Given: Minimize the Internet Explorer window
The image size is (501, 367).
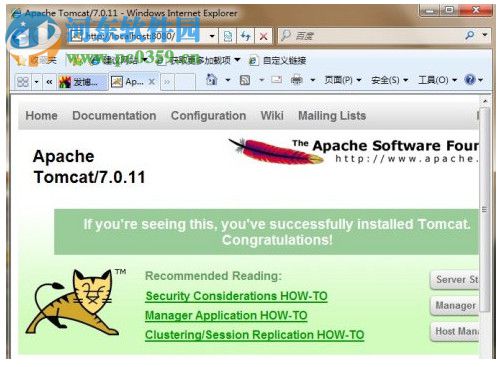Looking at the screenshot, I should click(x=430, y=11).
